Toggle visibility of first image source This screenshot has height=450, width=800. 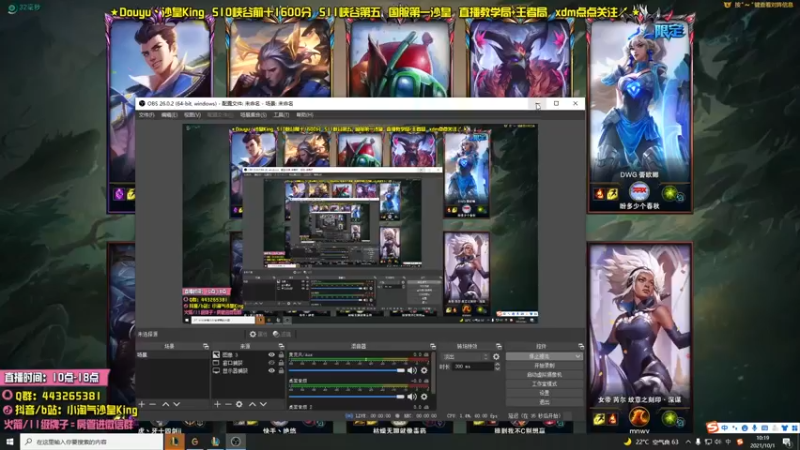point(271,355)
